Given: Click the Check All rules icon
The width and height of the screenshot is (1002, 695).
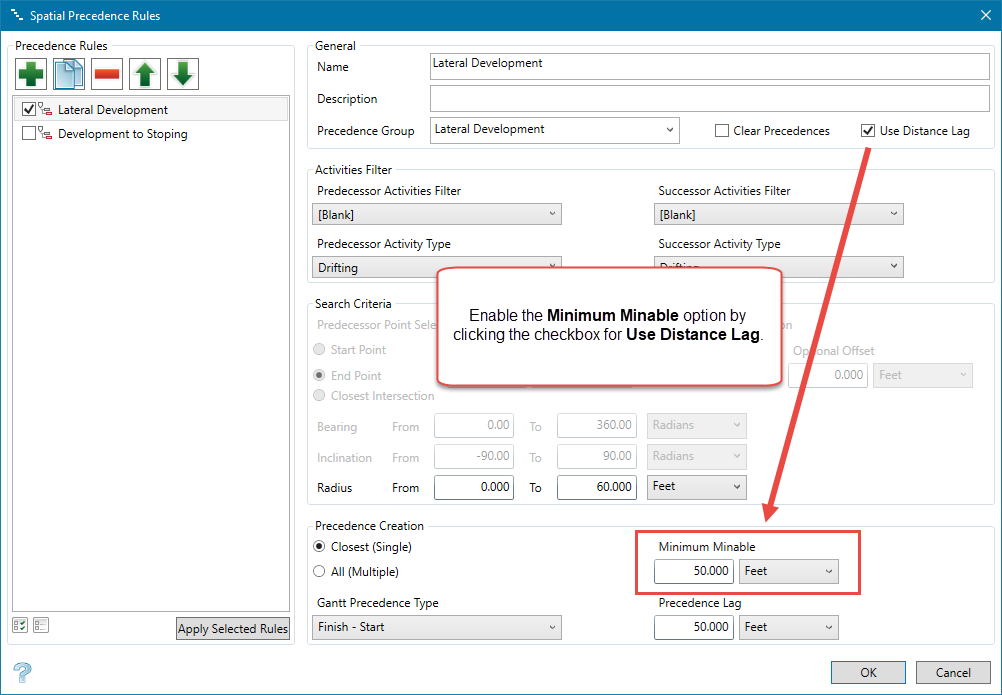Looking at the screenshot, I should click(20, 625).
